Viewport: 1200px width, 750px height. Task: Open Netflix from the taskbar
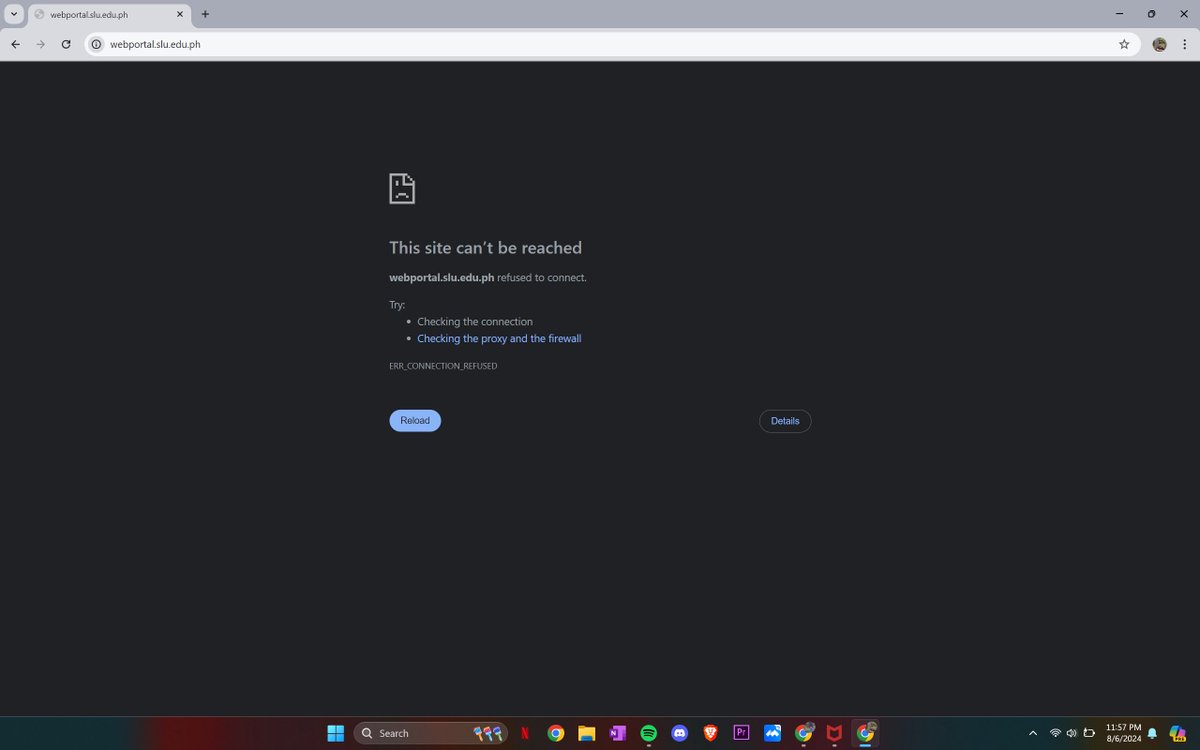tap(525, 733)
